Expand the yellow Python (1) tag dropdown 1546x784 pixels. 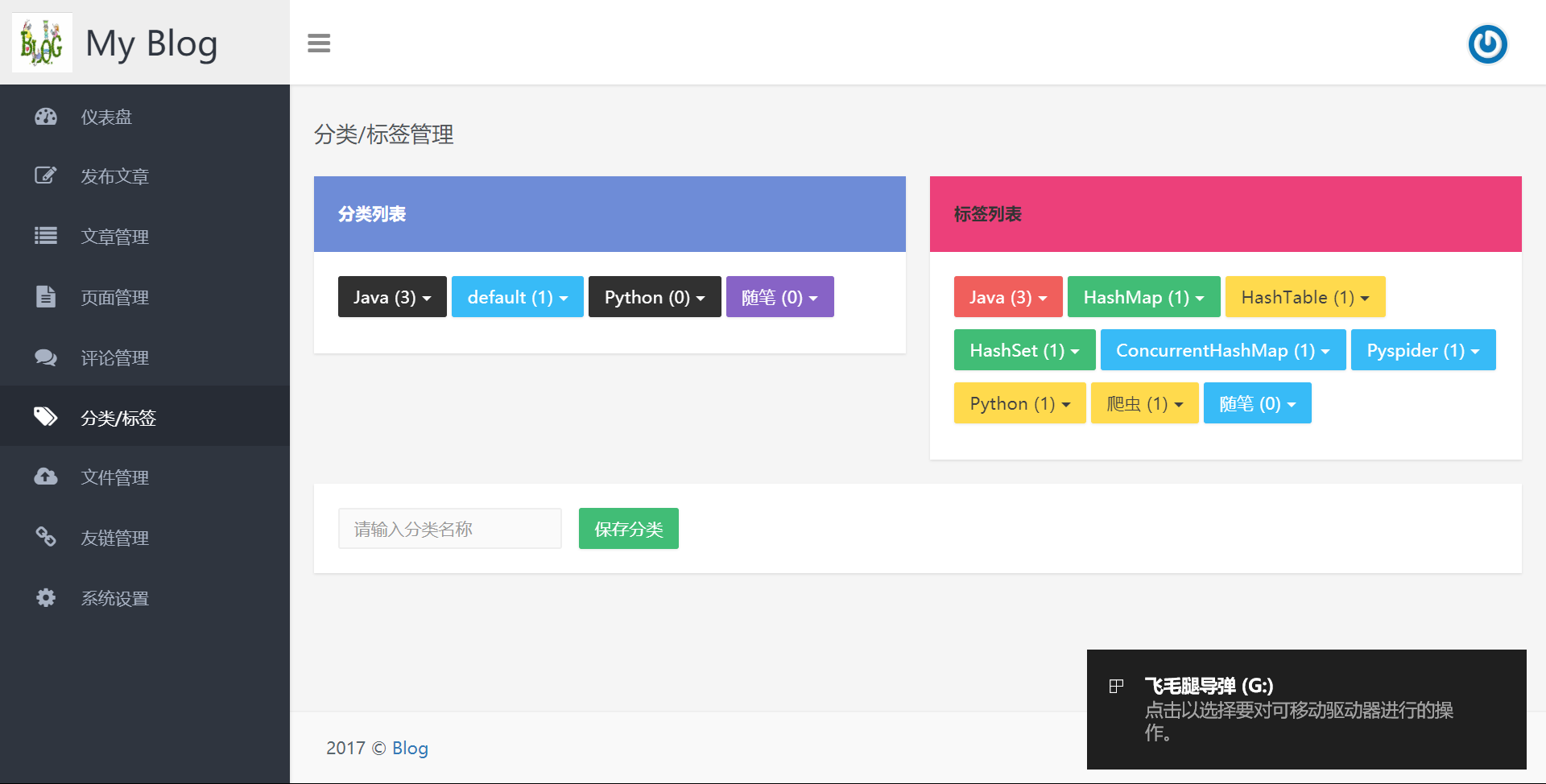(x=1020, y=403)
